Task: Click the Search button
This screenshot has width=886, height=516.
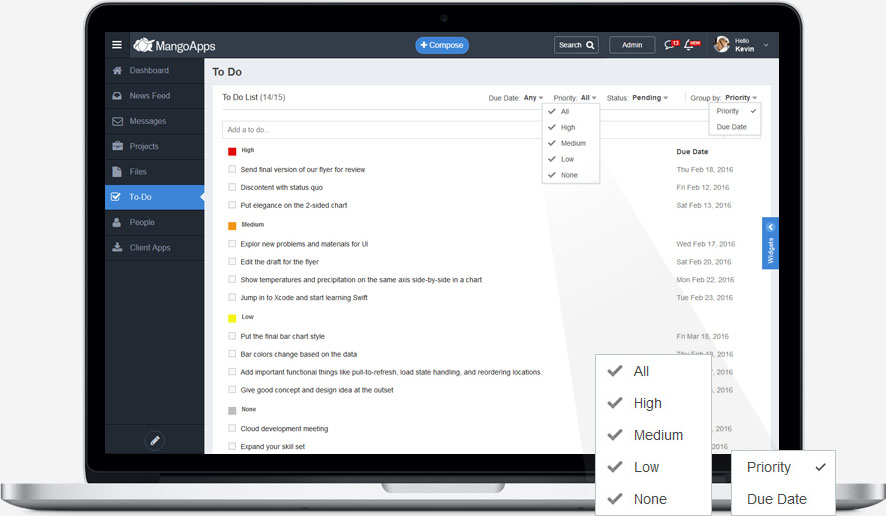Action: [576, 45]
